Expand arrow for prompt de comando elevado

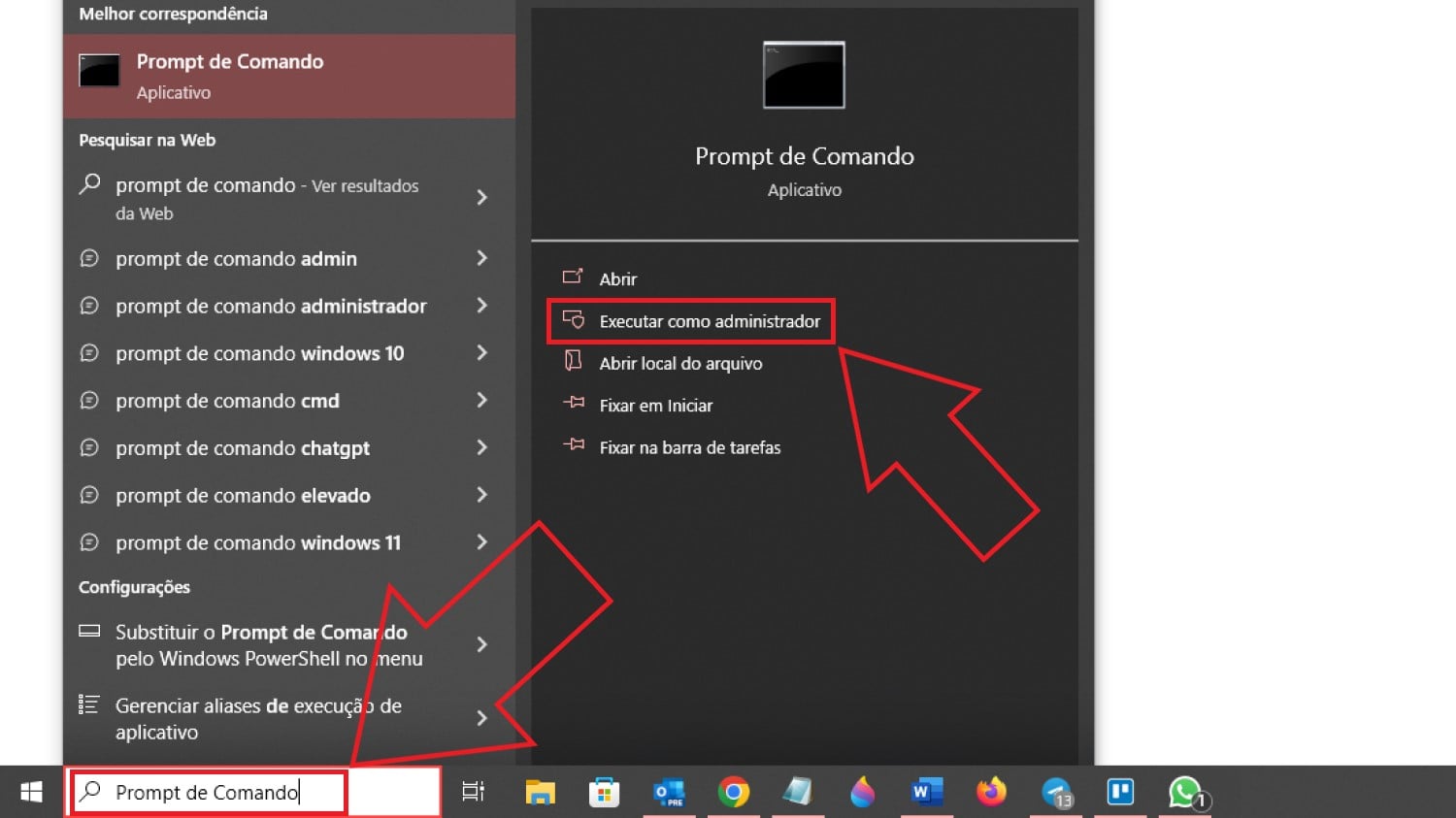tap(482, 496)
